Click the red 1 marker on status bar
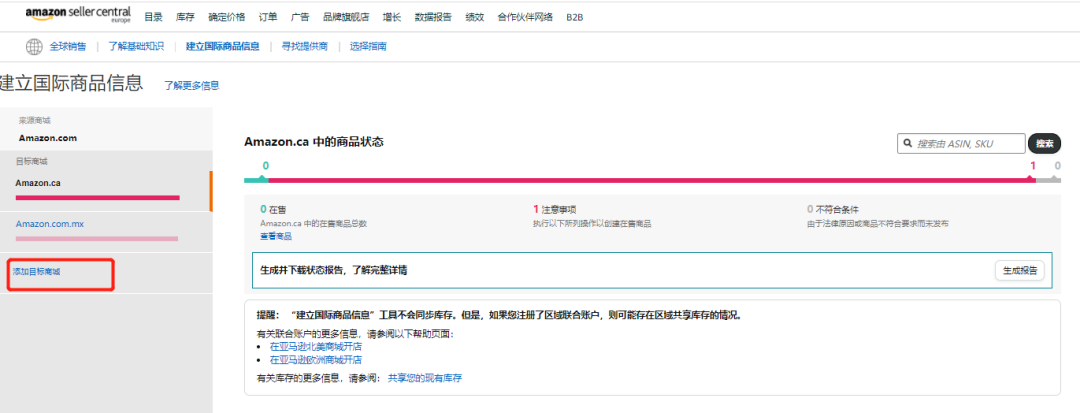The image size is (1080, 413). click(x=1032, y=166)
